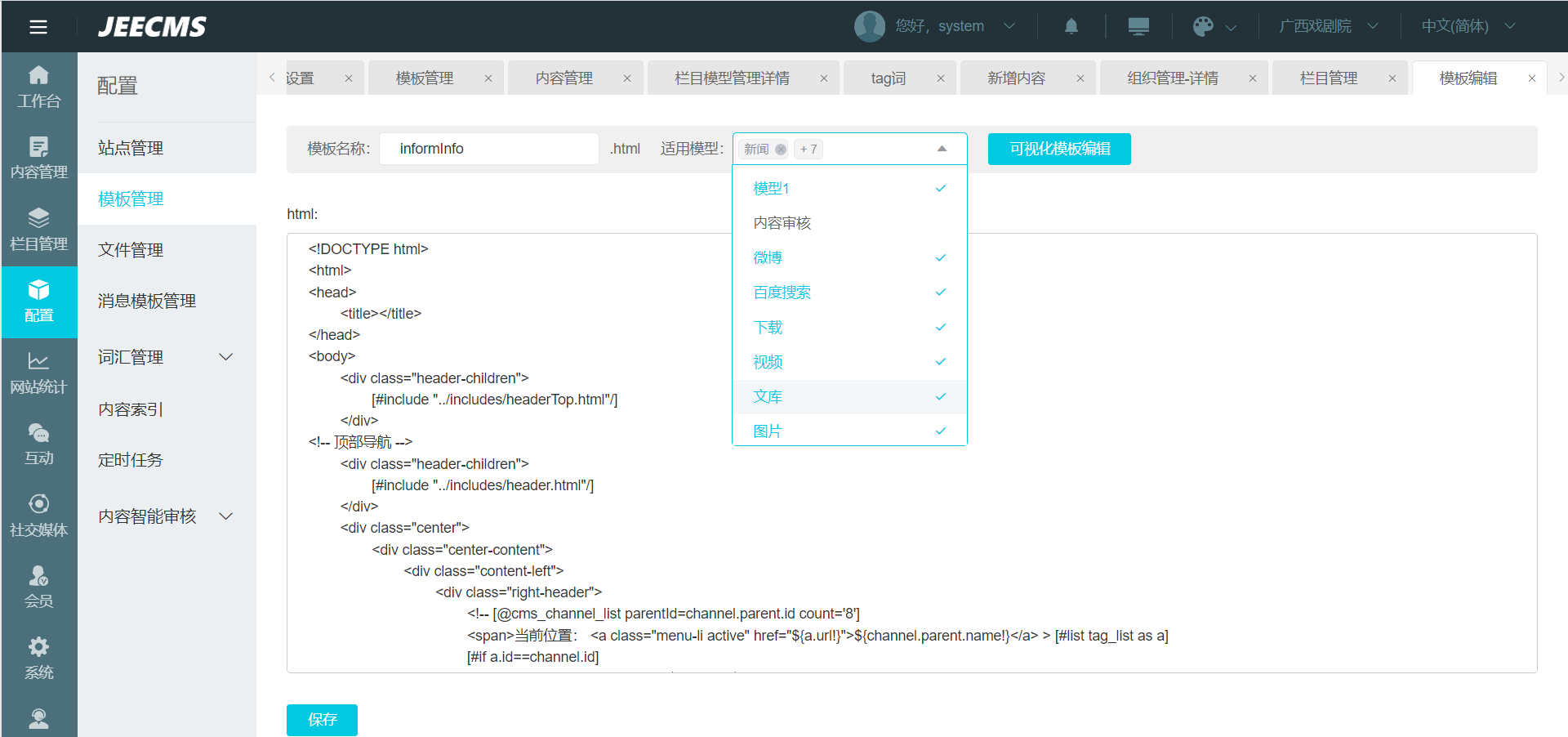Switch to the 内容管理 tab

[564, 78]
